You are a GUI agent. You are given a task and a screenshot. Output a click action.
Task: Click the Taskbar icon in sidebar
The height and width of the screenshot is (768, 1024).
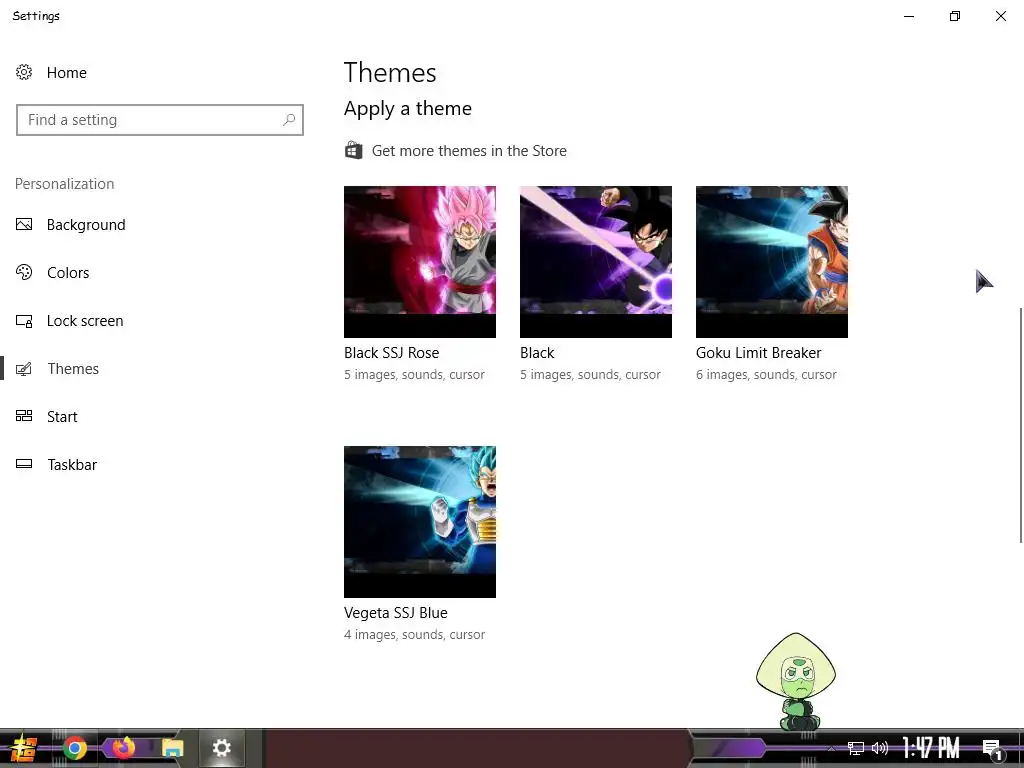pyautogui.click(x=24, y=464)
